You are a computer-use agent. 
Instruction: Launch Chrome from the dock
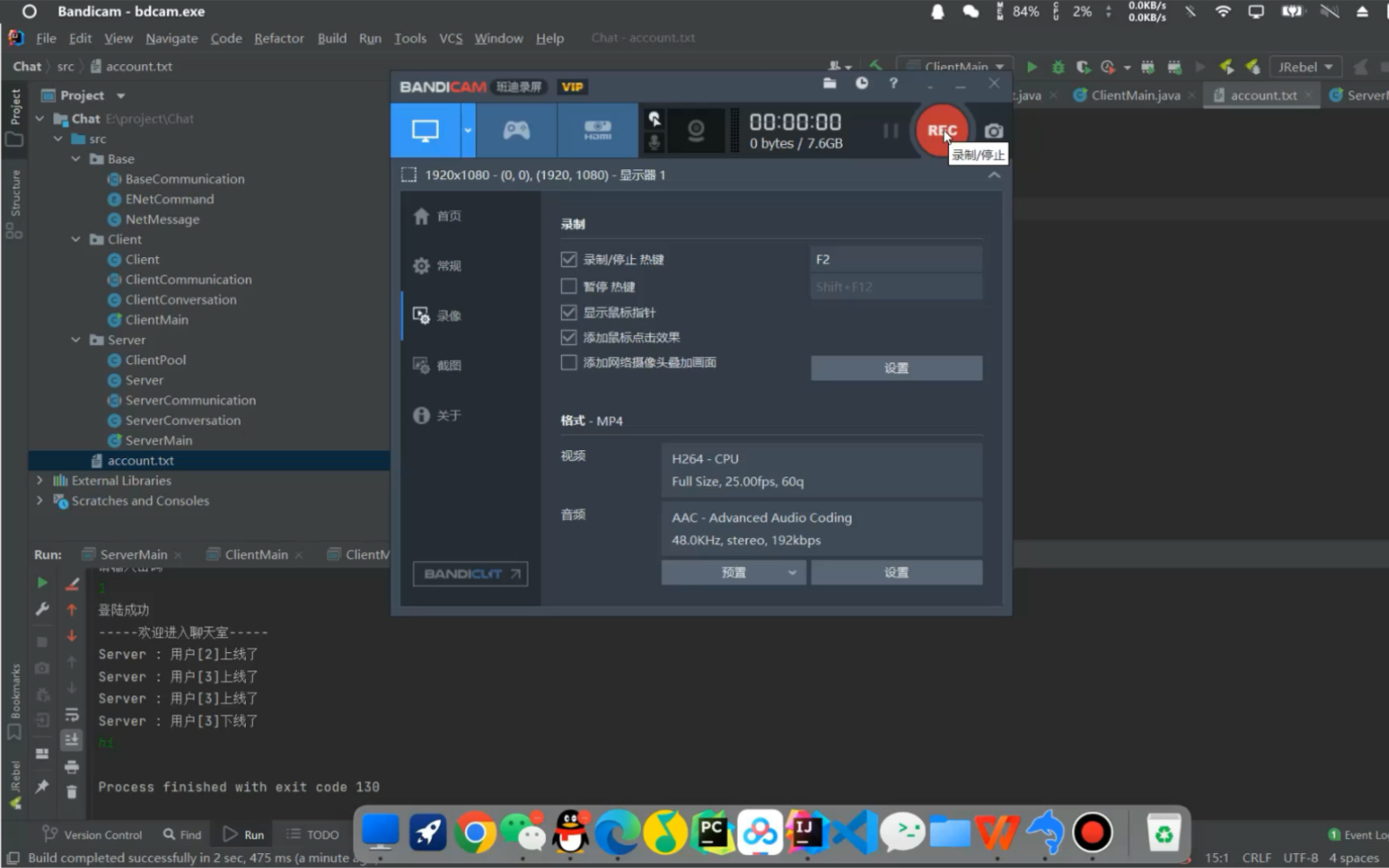click(475, 832)
